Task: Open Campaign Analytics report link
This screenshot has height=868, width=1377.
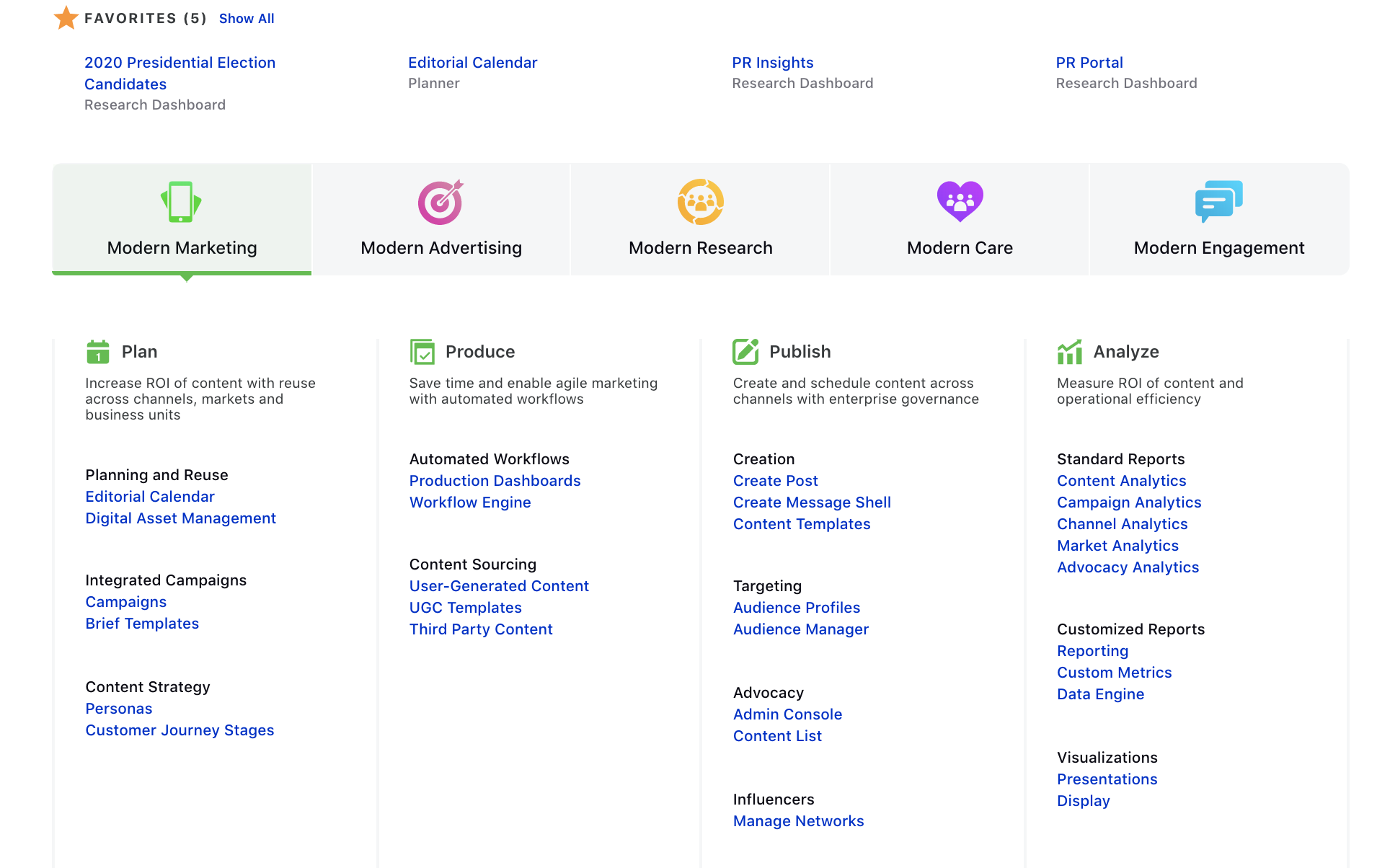Action: [x=1129, y=502]
